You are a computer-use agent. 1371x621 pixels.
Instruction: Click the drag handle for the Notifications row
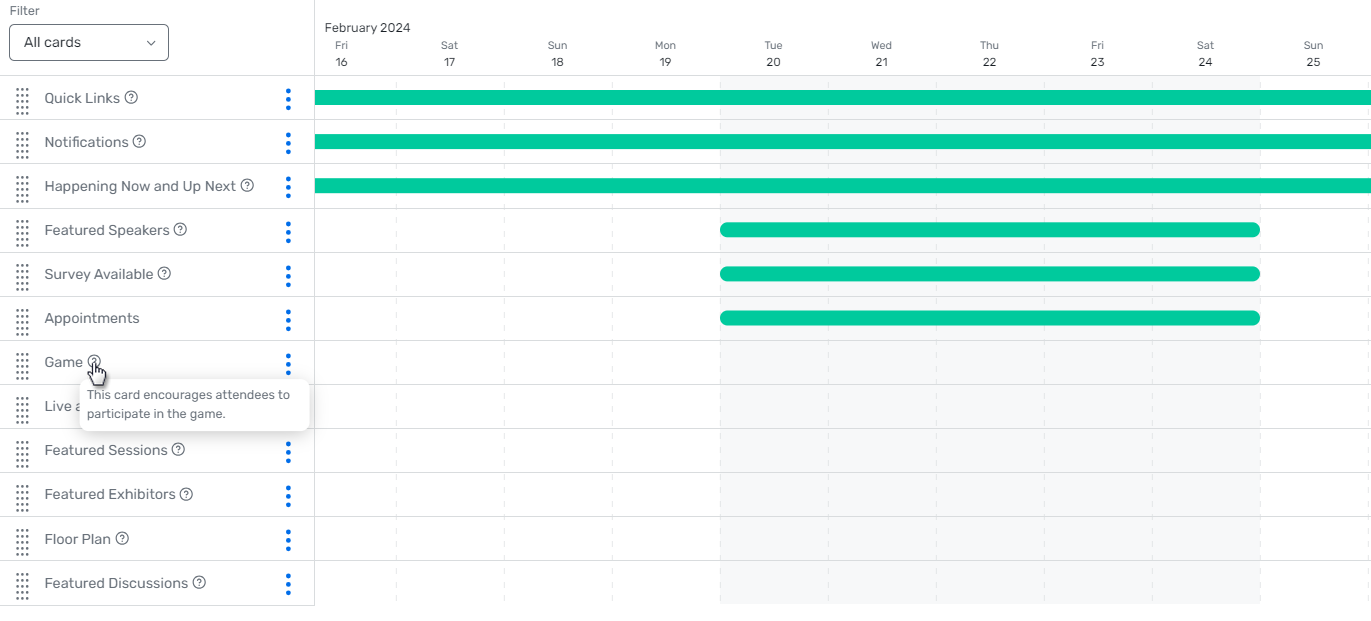pos(21,142)
